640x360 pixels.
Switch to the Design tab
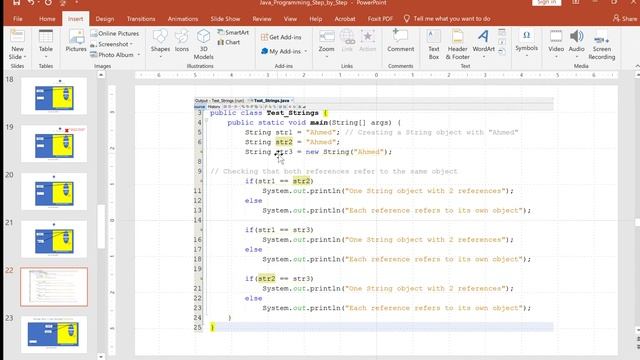(x=105, y=19)
